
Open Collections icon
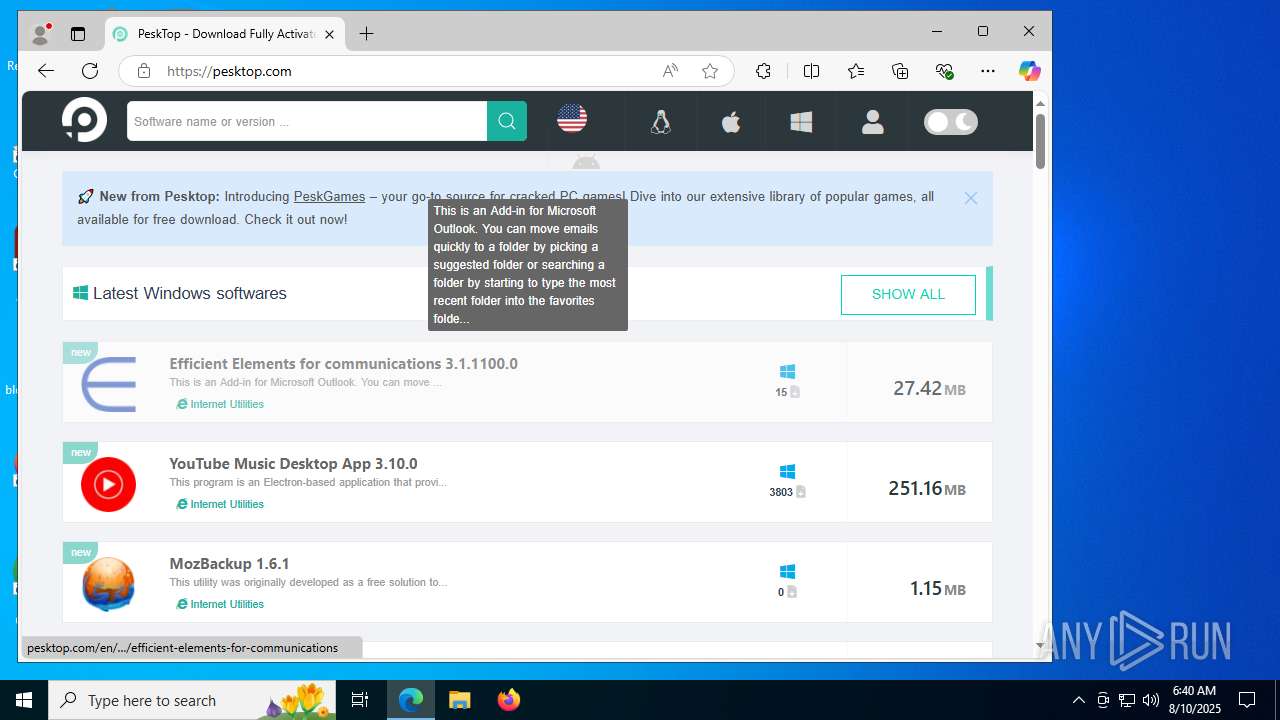[x=900, y=71]
